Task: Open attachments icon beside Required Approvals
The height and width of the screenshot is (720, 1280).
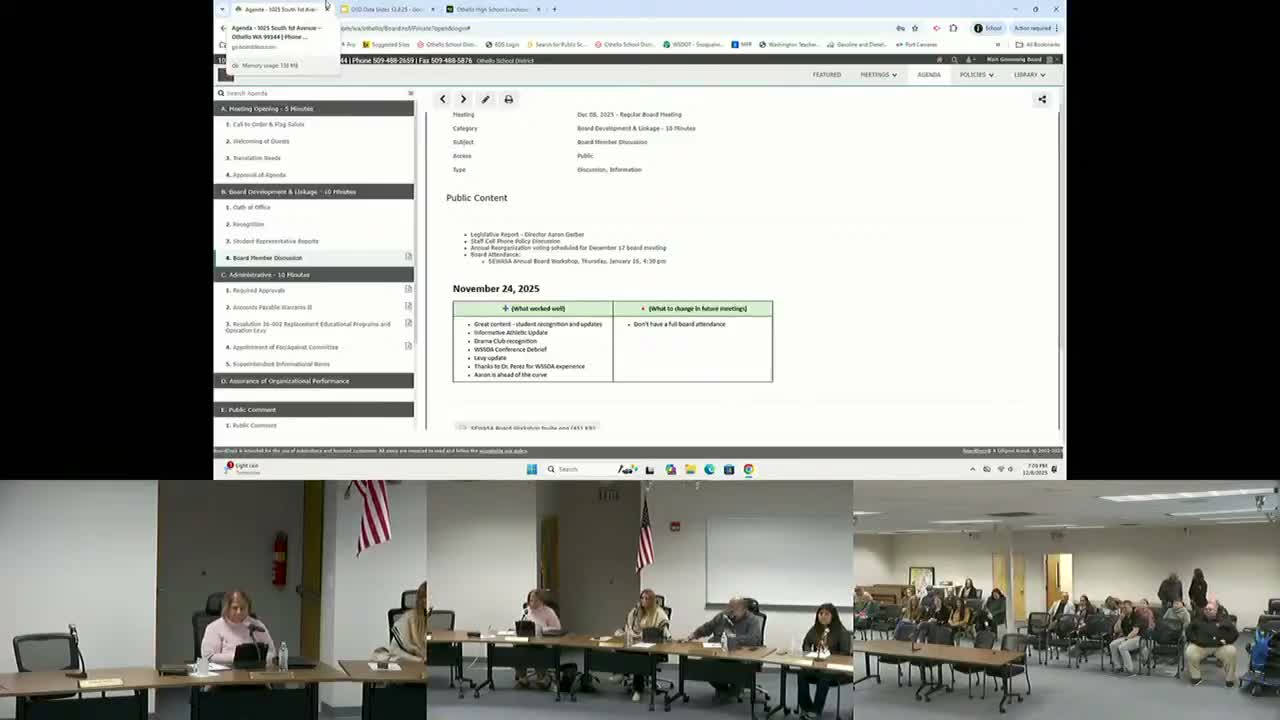Action: [x=408, y=289]
